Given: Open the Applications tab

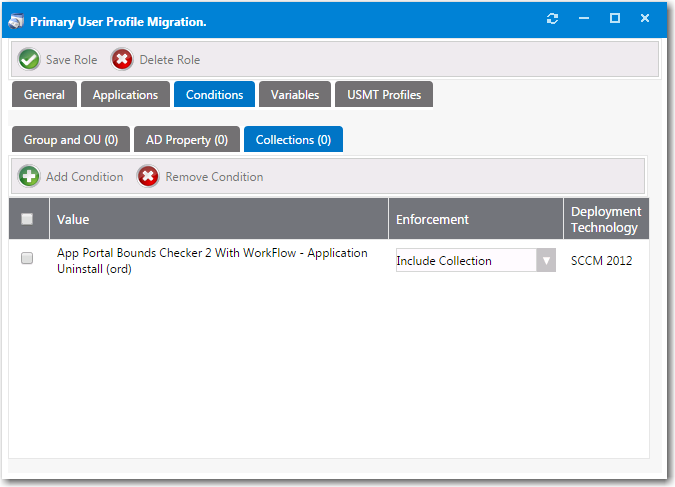Looking at the screenshot, I should (125, 95).
